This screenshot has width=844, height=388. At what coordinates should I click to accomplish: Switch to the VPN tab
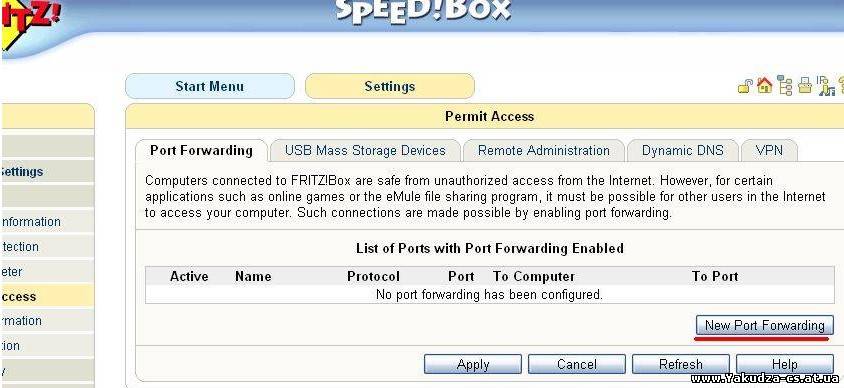click(769, 150)
